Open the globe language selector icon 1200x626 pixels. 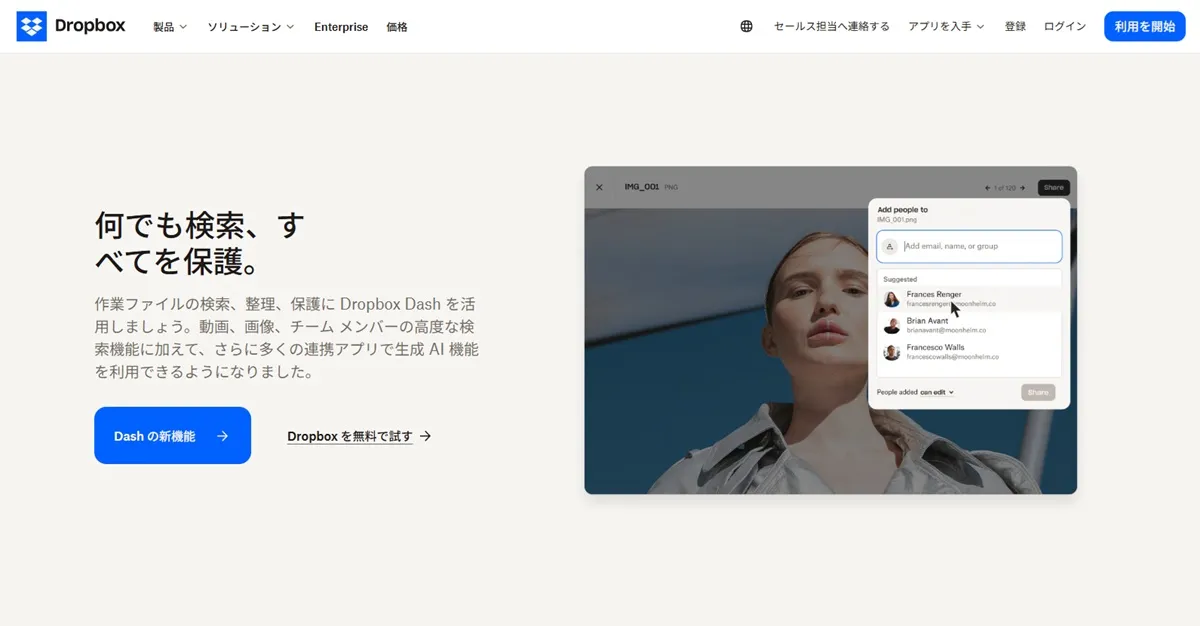(x=746, y=25)
